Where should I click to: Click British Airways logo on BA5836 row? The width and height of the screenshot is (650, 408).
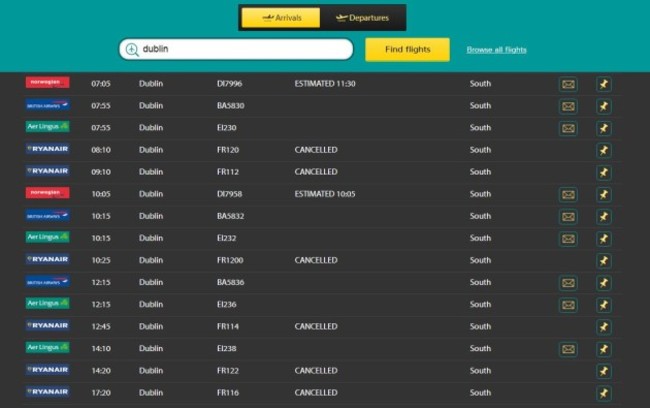48,281
